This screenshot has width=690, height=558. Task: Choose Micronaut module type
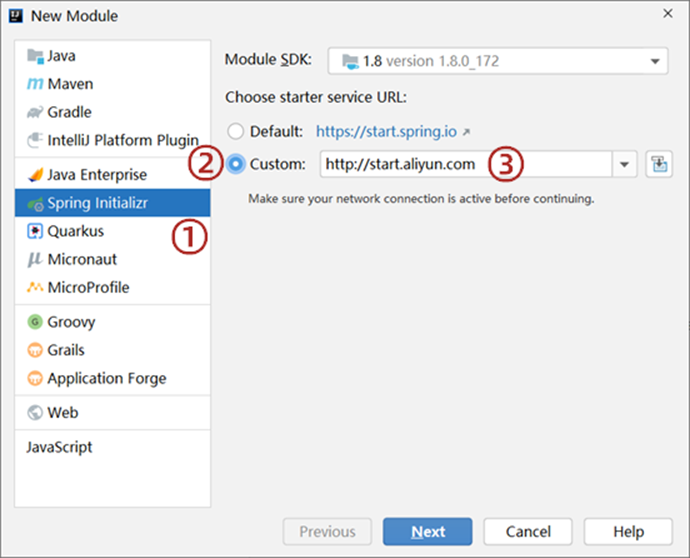click(x=113, y=259)
